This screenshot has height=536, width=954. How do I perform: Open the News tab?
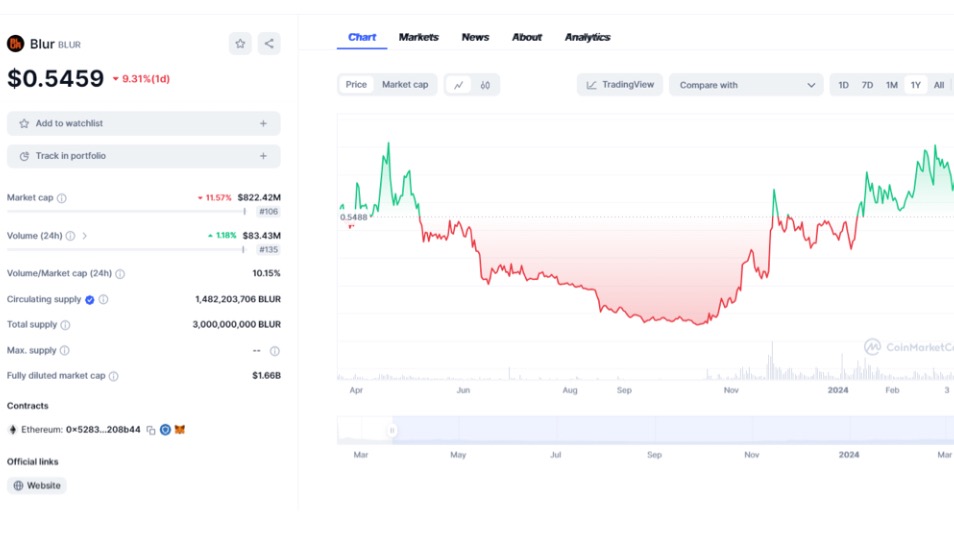pyautogui.click(x=475, y=37)
